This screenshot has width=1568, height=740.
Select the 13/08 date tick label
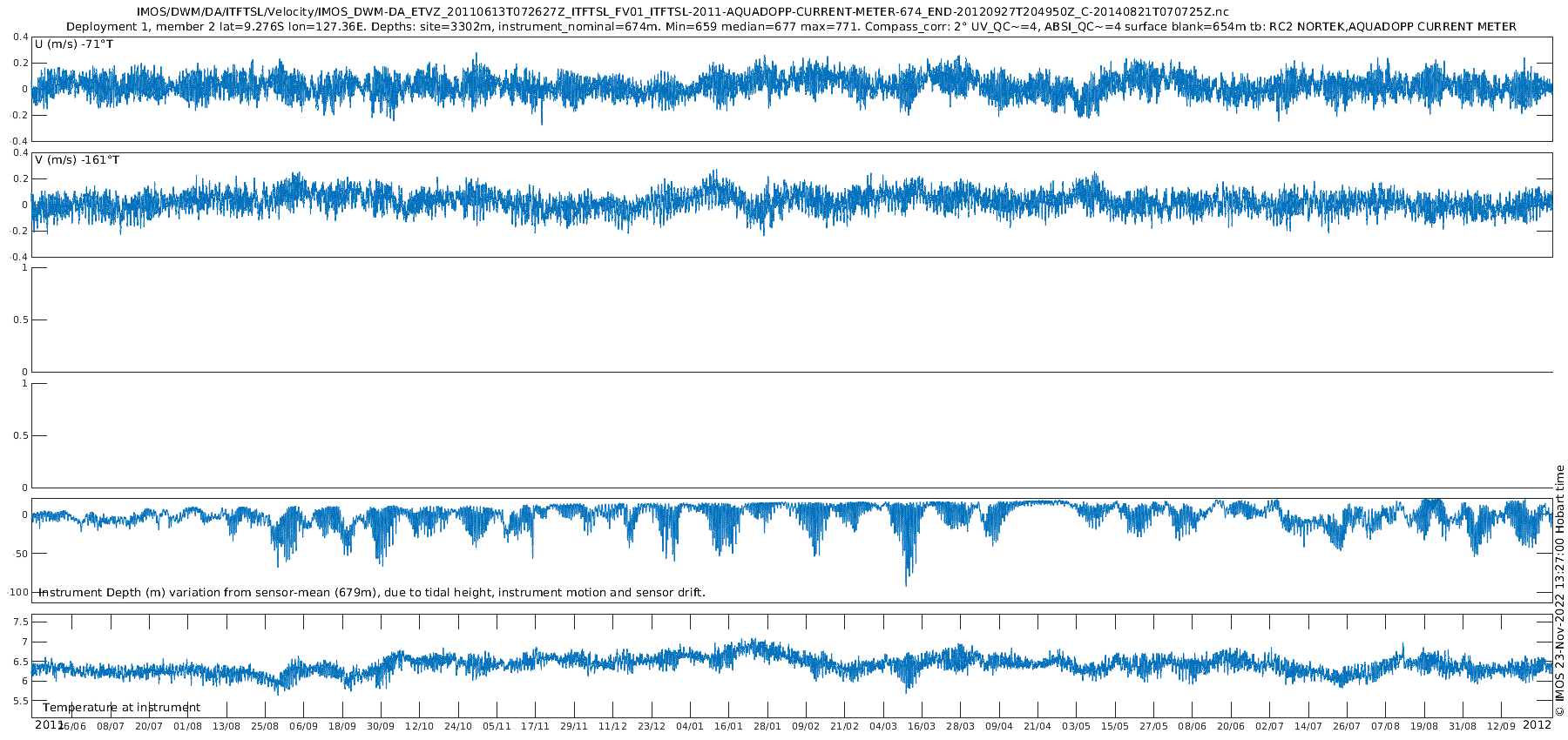(226, 727)
